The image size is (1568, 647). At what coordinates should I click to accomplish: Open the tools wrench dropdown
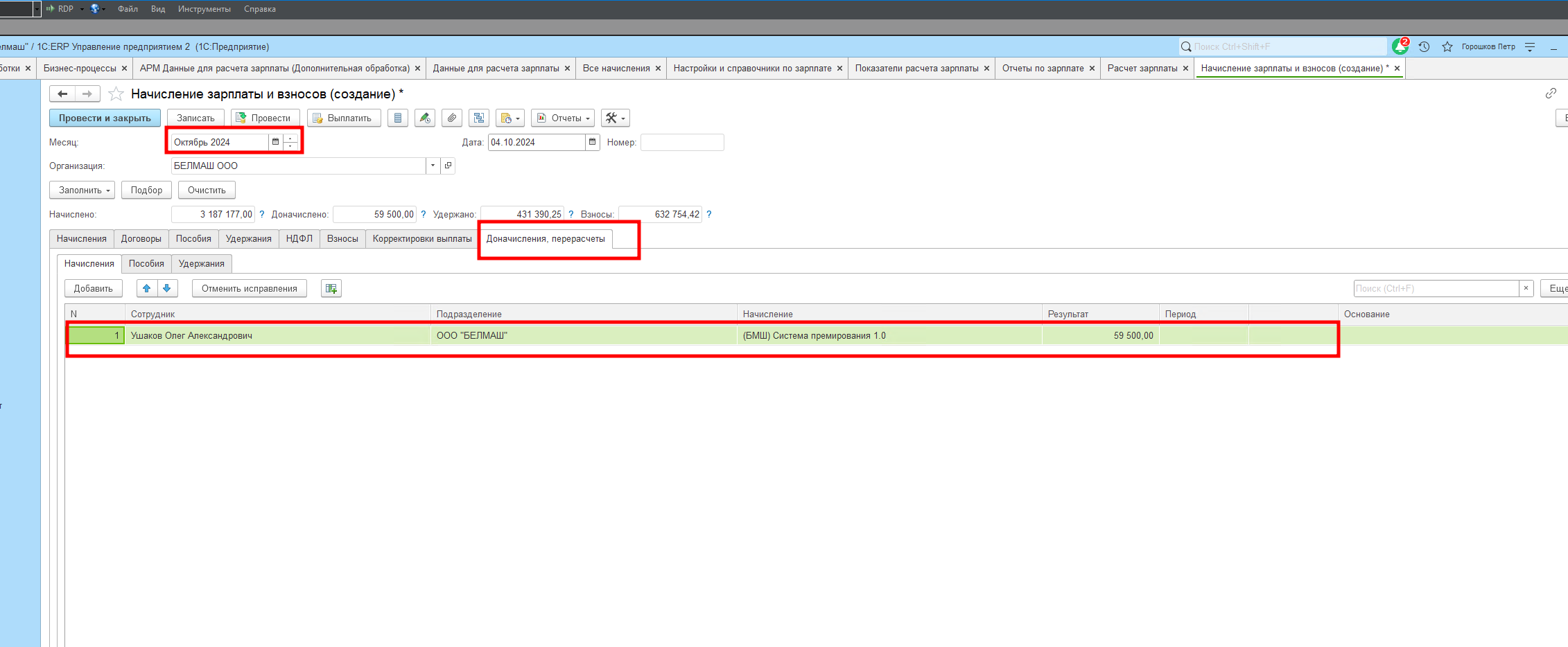[615, 118]
